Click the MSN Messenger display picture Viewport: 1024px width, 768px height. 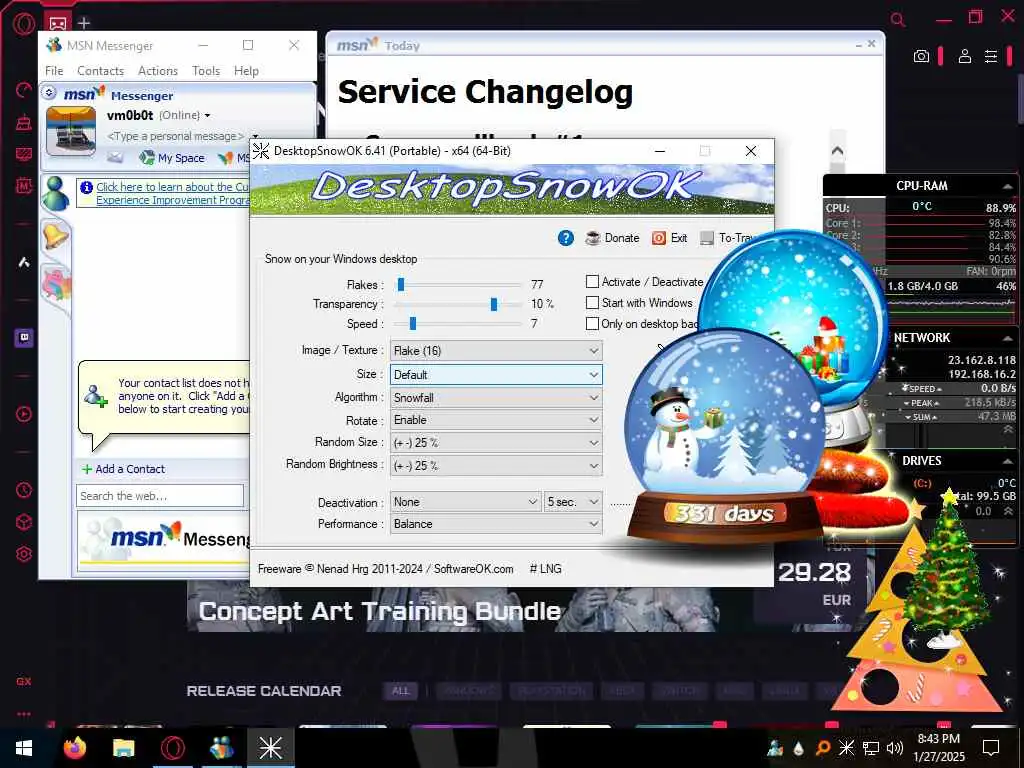tap(71, 131)
